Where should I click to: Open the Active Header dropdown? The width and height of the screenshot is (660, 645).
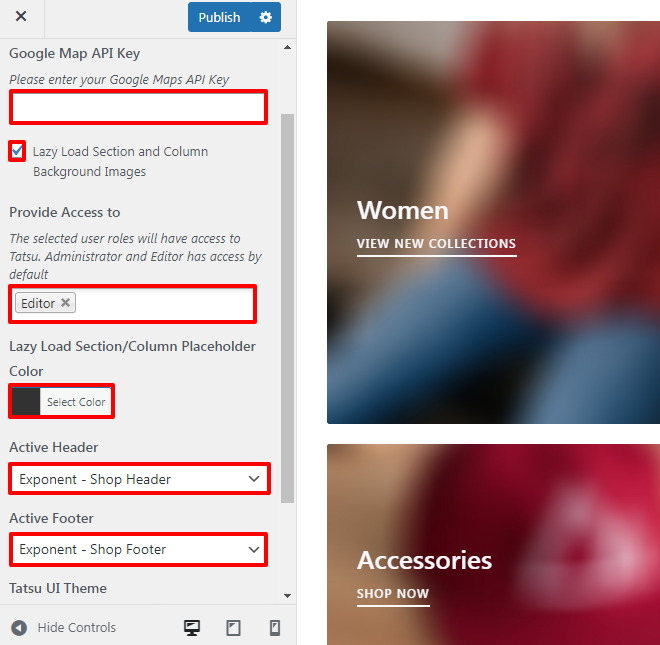139,479
